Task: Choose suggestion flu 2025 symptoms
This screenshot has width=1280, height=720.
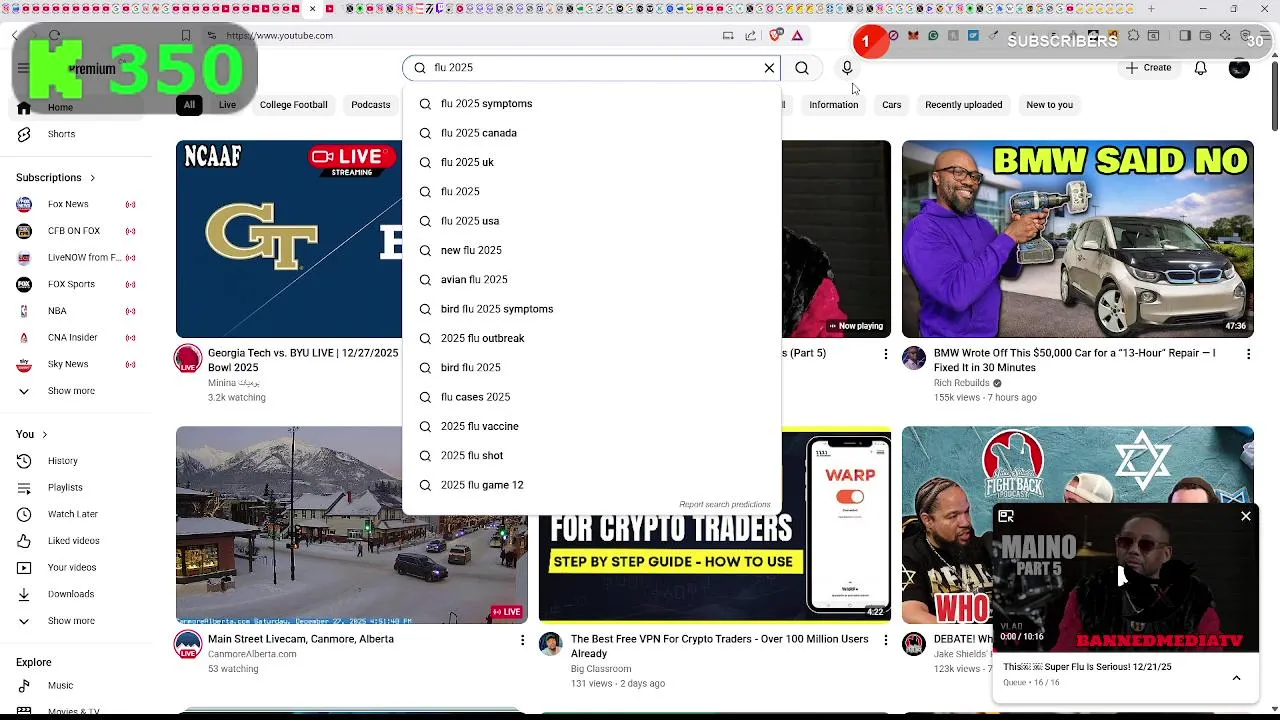Action: tap(592, 104)
